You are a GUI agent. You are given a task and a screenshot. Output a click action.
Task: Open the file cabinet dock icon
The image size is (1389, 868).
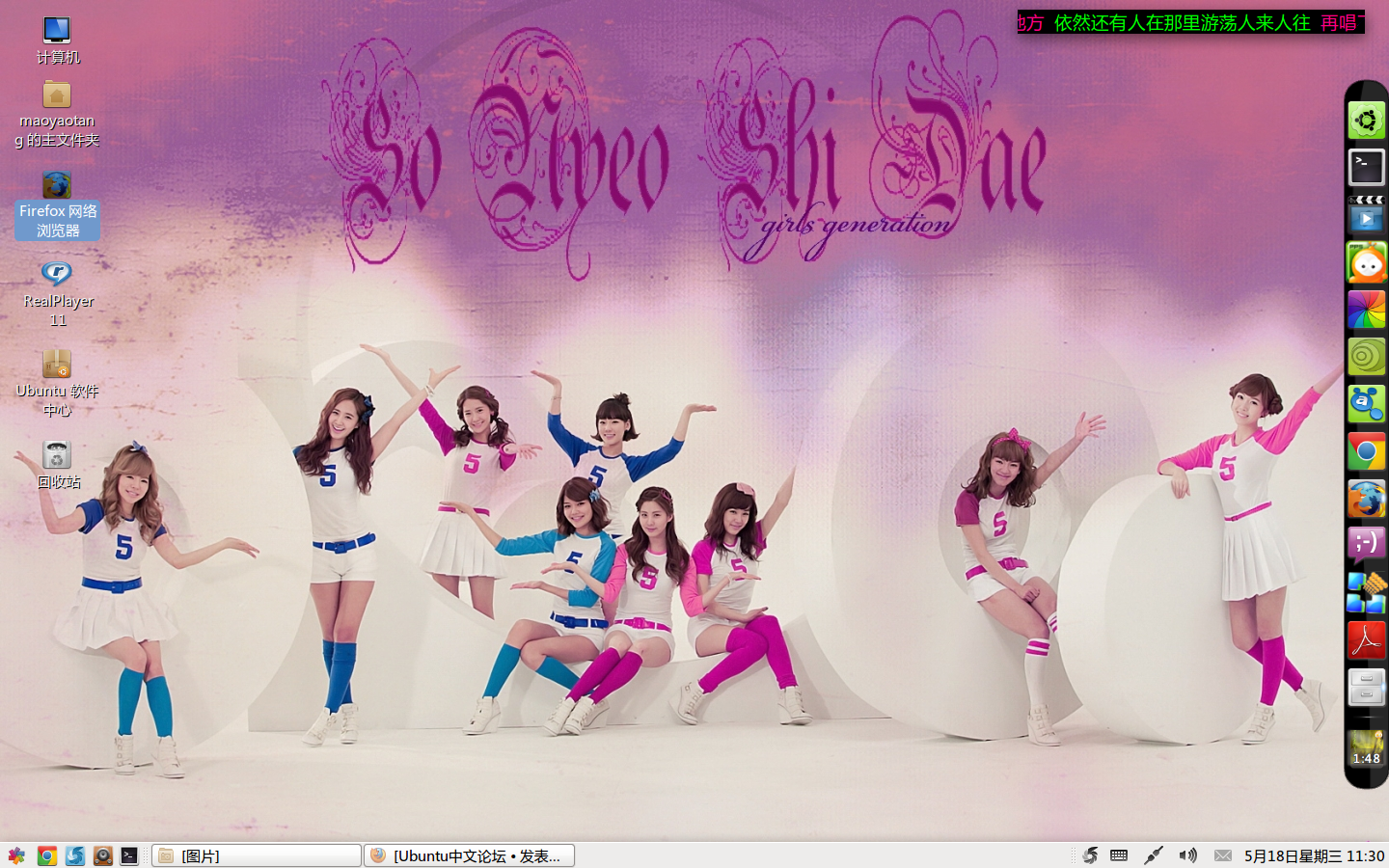point(1366,688)
